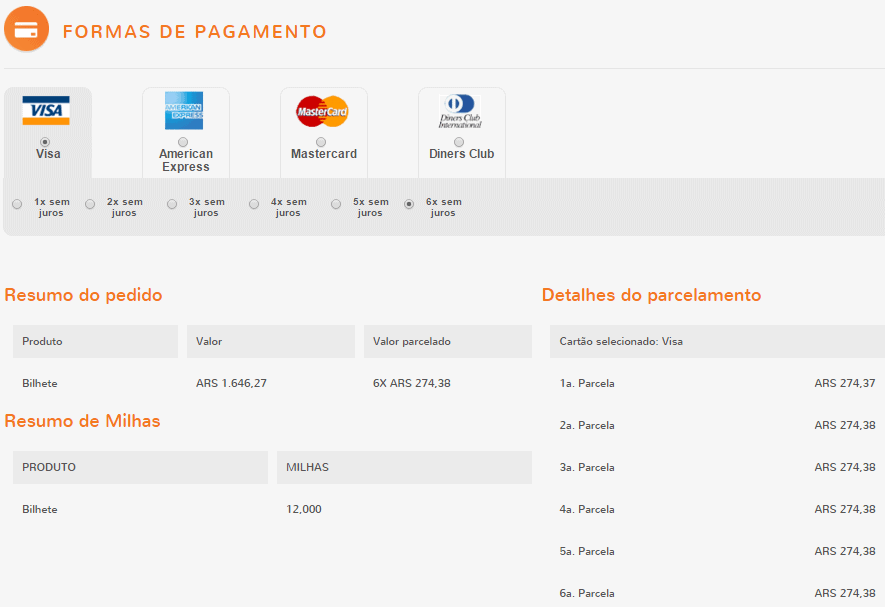885x607 pixels.
Task: Click the Mastercard tab label
Action: tap(324, 154)
